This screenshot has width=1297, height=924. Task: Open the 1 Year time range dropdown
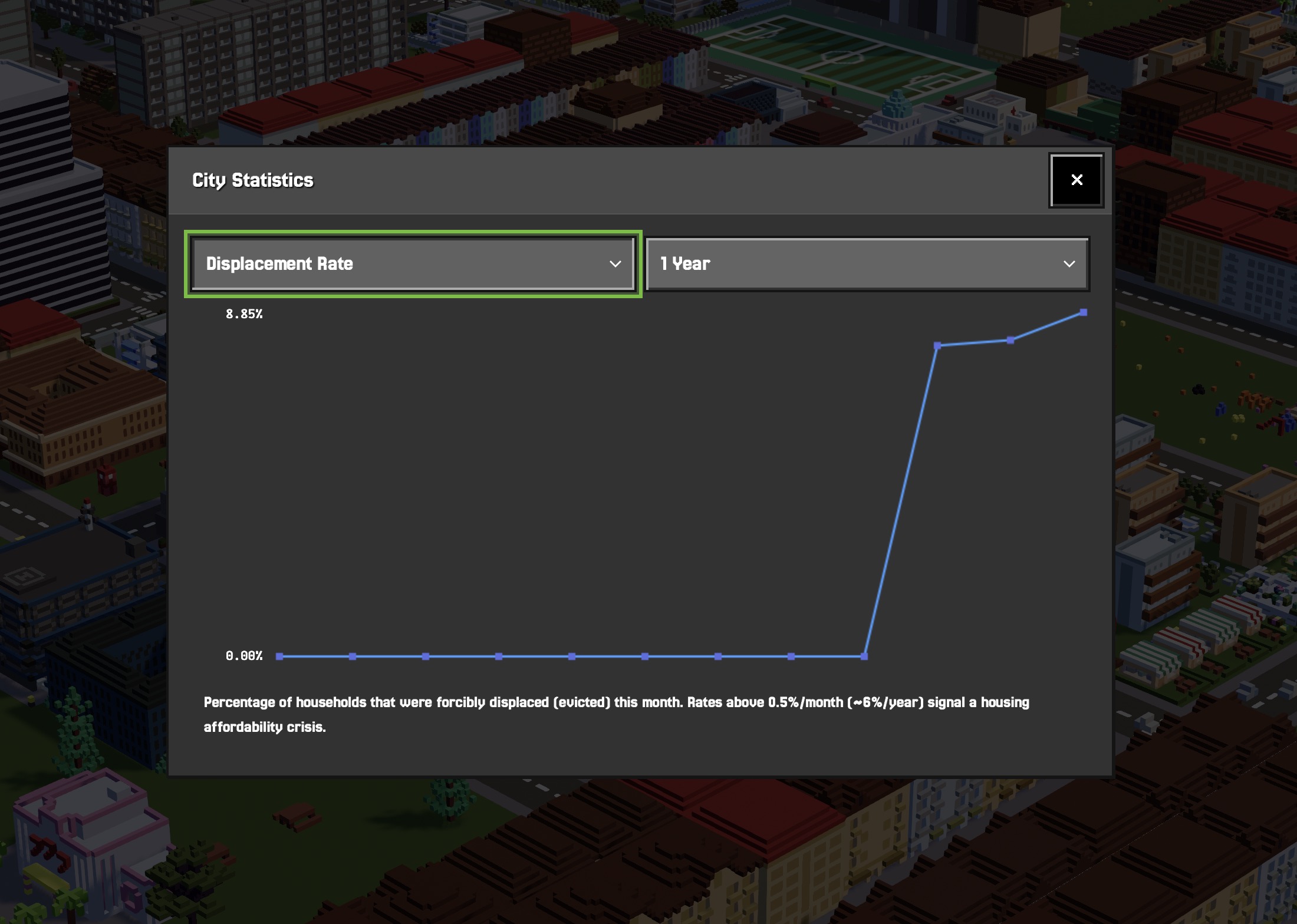tap(867, 263)
